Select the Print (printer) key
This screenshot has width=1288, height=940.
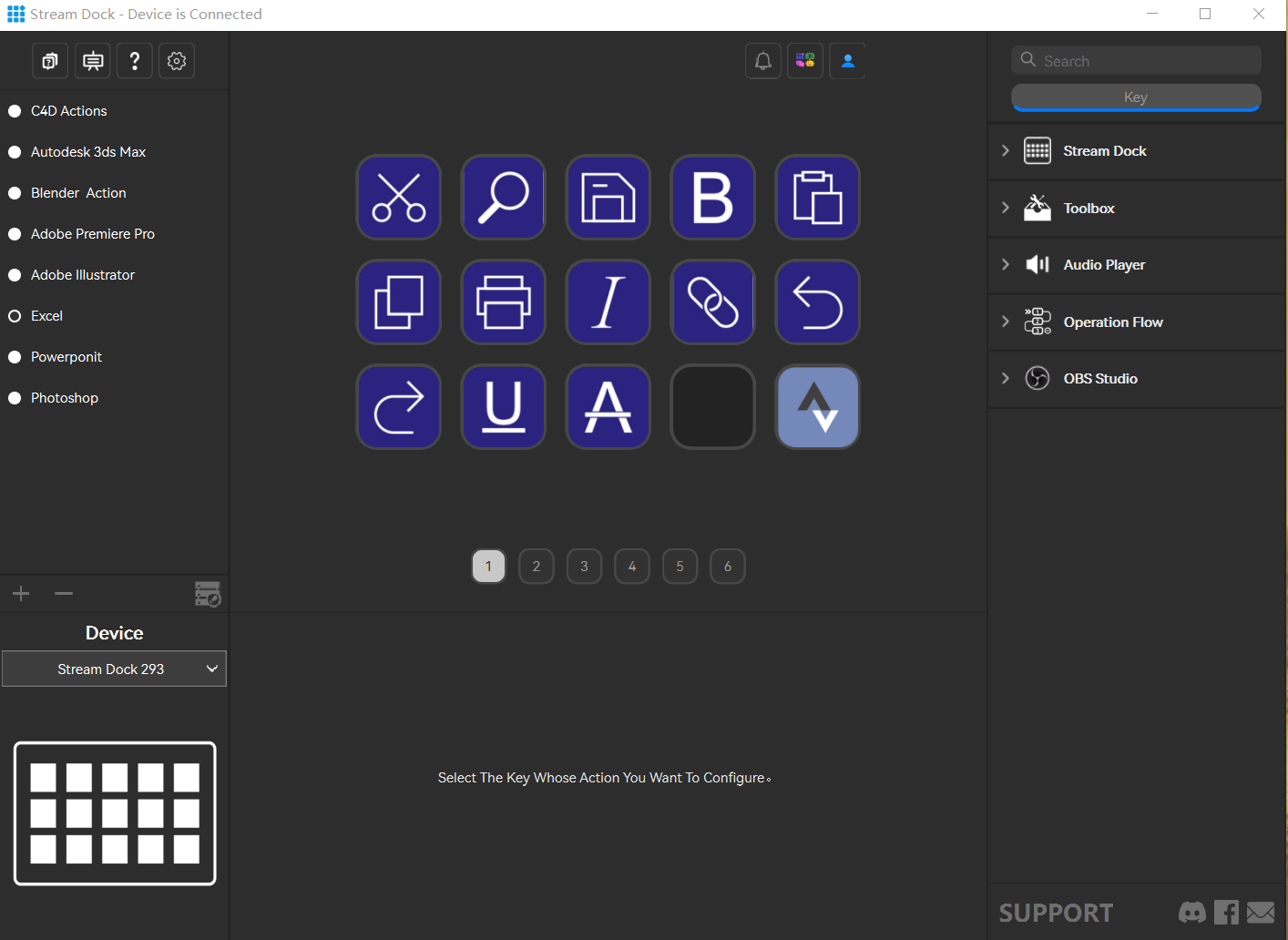click(x=504, y=302)
